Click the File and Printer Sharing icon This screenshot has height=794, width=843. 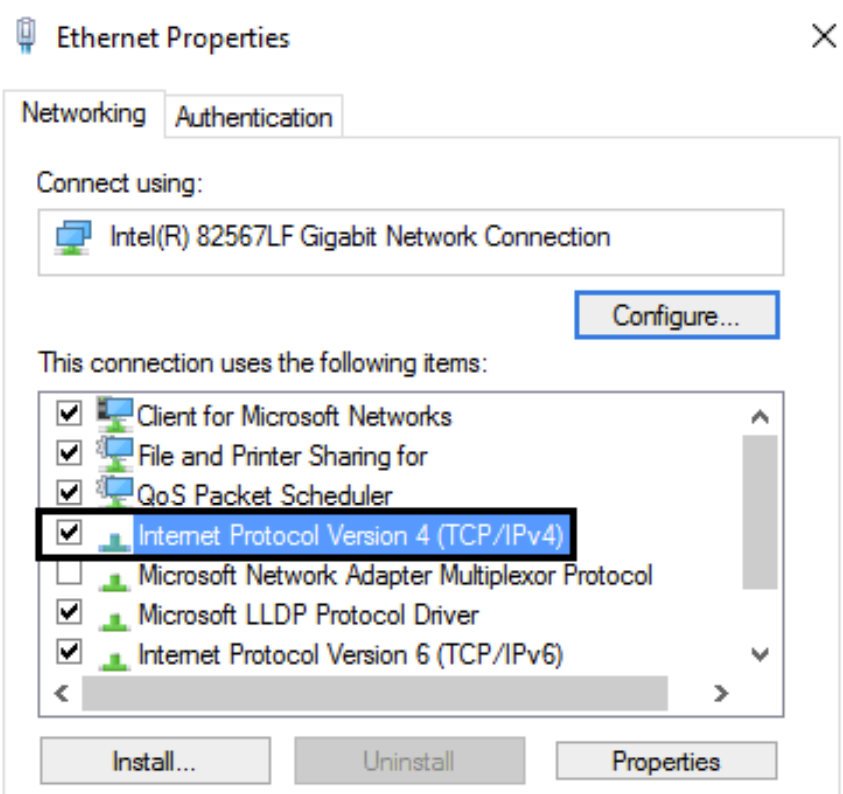coord(115,455)
